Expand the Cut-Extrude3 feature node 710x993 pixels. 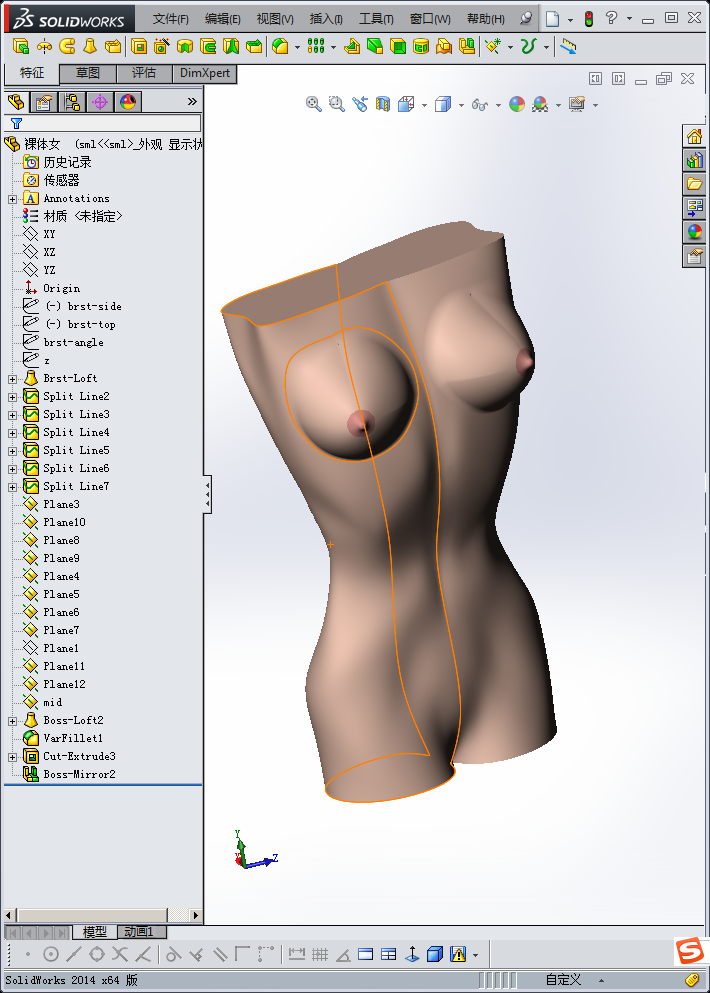pyautogui.click(x=12, y=757)
